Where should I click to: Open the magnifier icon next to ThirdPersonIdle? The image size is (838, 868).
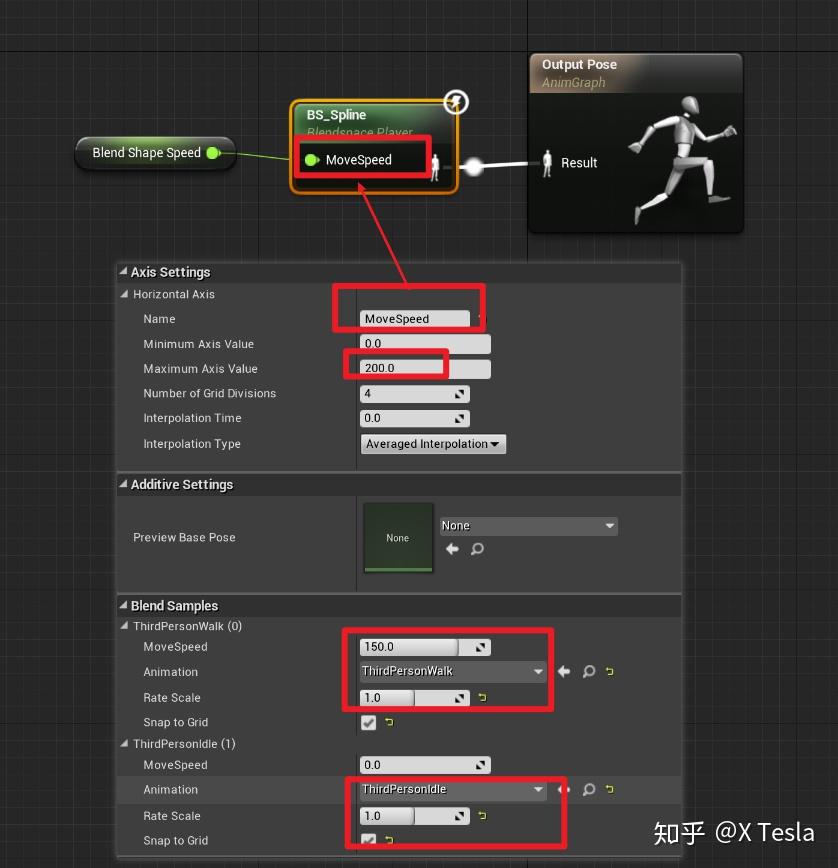click(588, 789)
